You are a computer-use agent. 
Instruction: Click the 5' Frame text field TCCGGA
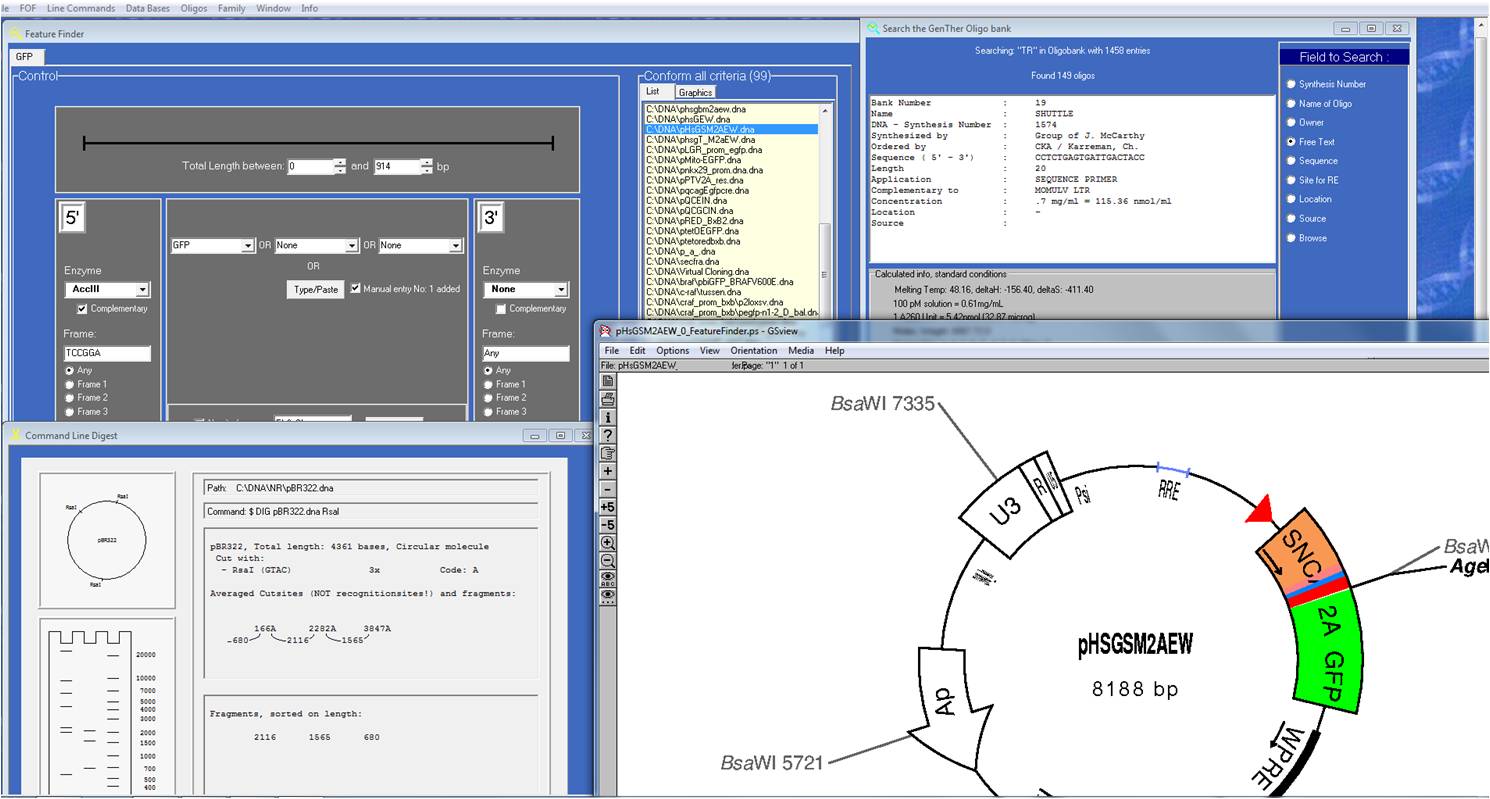(107, 354)
